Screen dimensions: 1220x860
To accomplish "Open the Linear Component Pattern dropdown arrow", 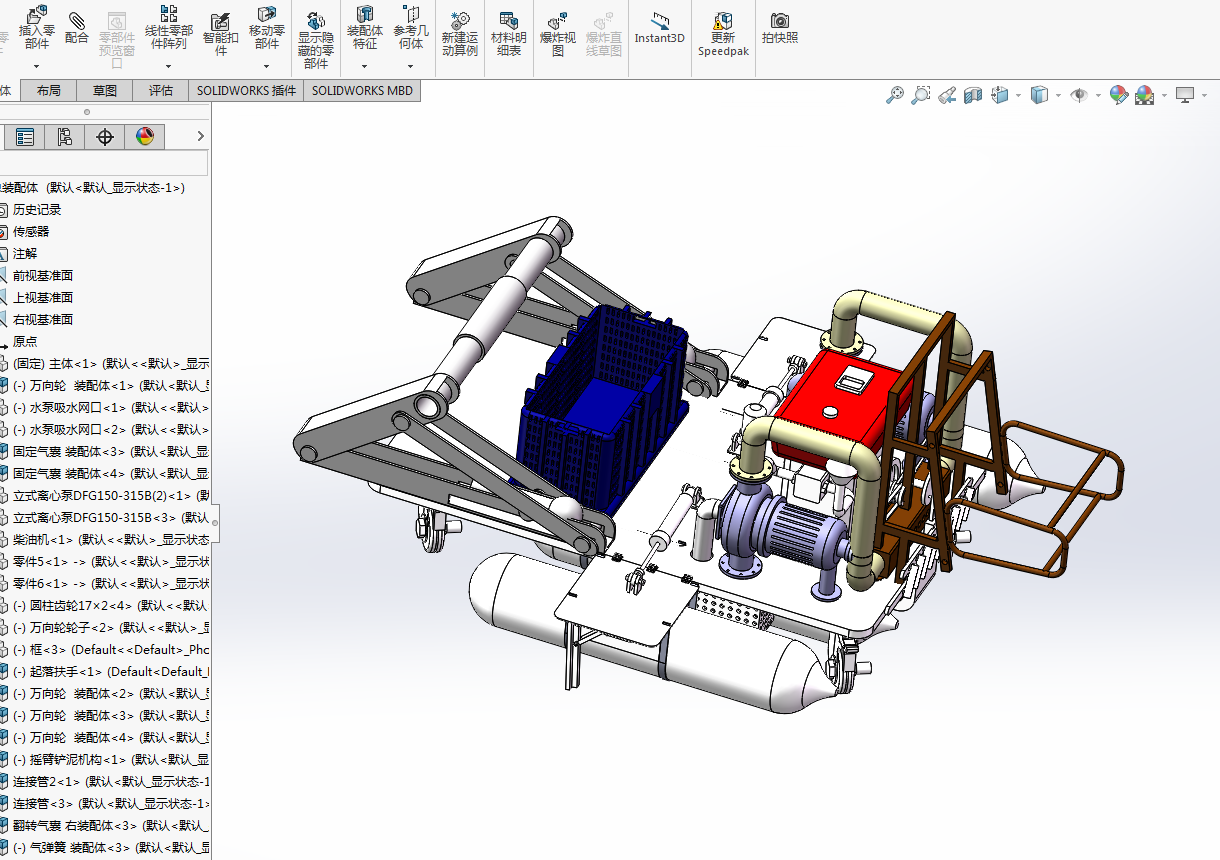I will click(168, 67).
